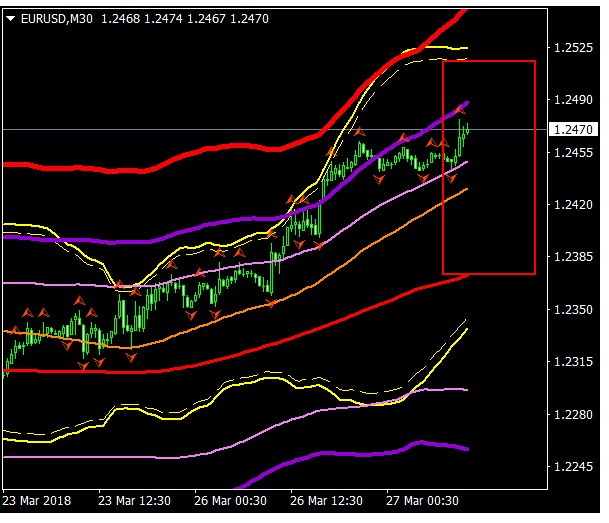609x523 pixels.
Task: Click the 1.2525 price axis label
Action: (576, 47)
